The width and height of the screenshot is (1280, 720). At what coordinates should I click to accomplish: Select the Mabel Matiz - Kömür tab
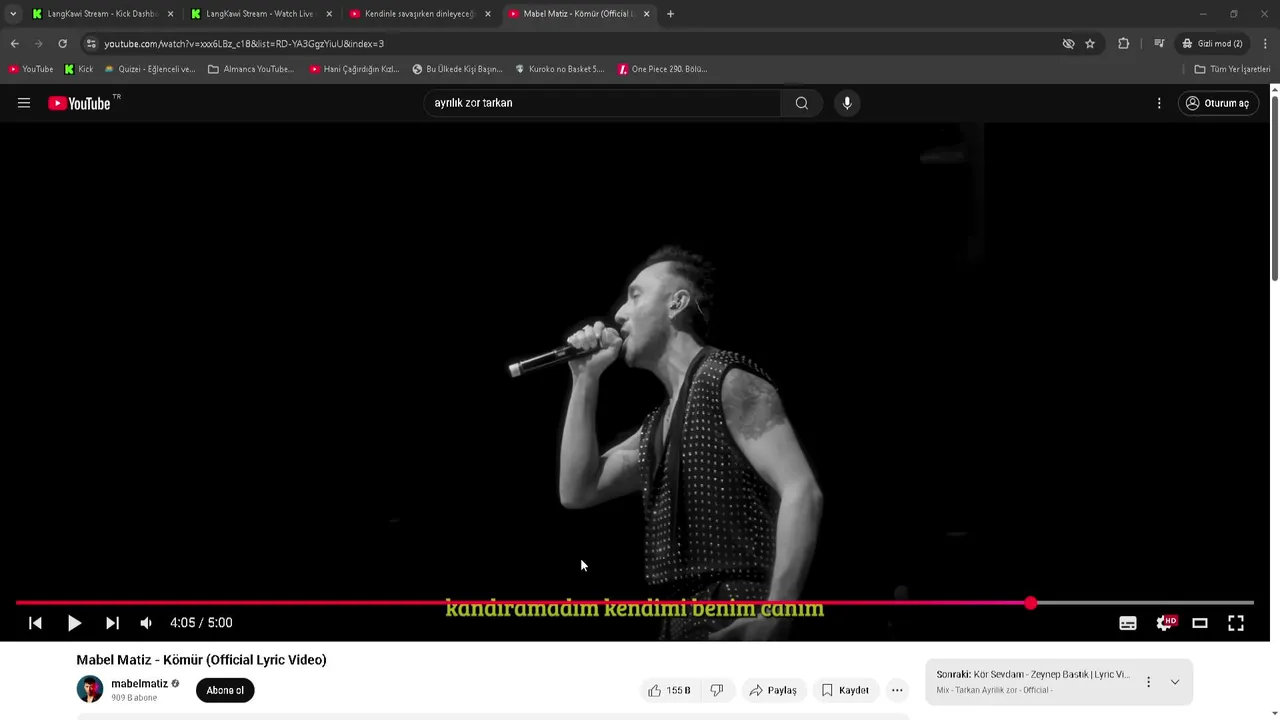[x=577, y=14]
